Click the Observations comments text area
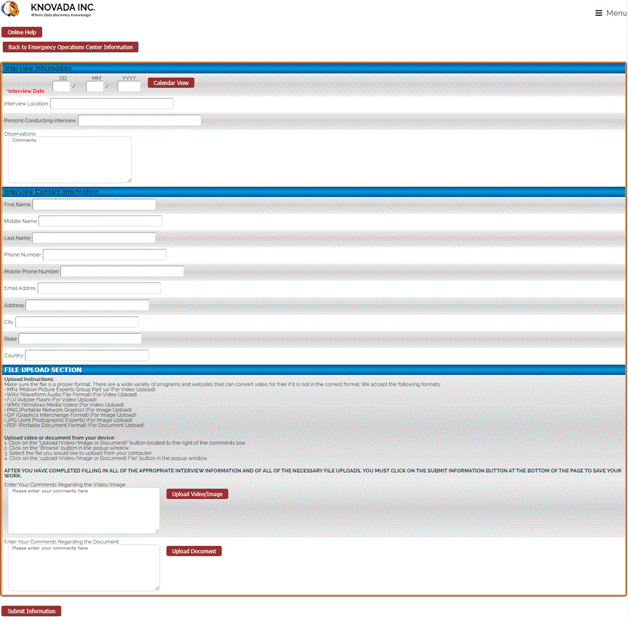This screenshot has width=628, height=617. 69,160
